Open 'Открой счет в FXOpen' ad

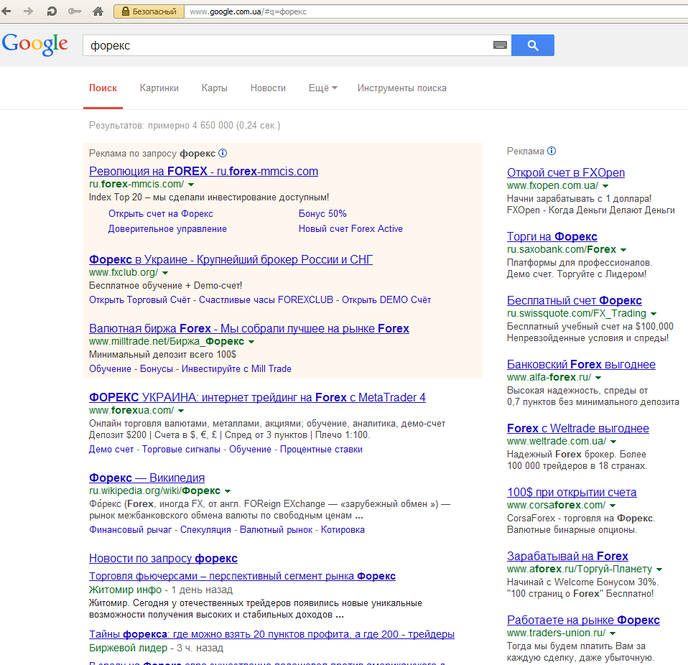tap(566, 172)
